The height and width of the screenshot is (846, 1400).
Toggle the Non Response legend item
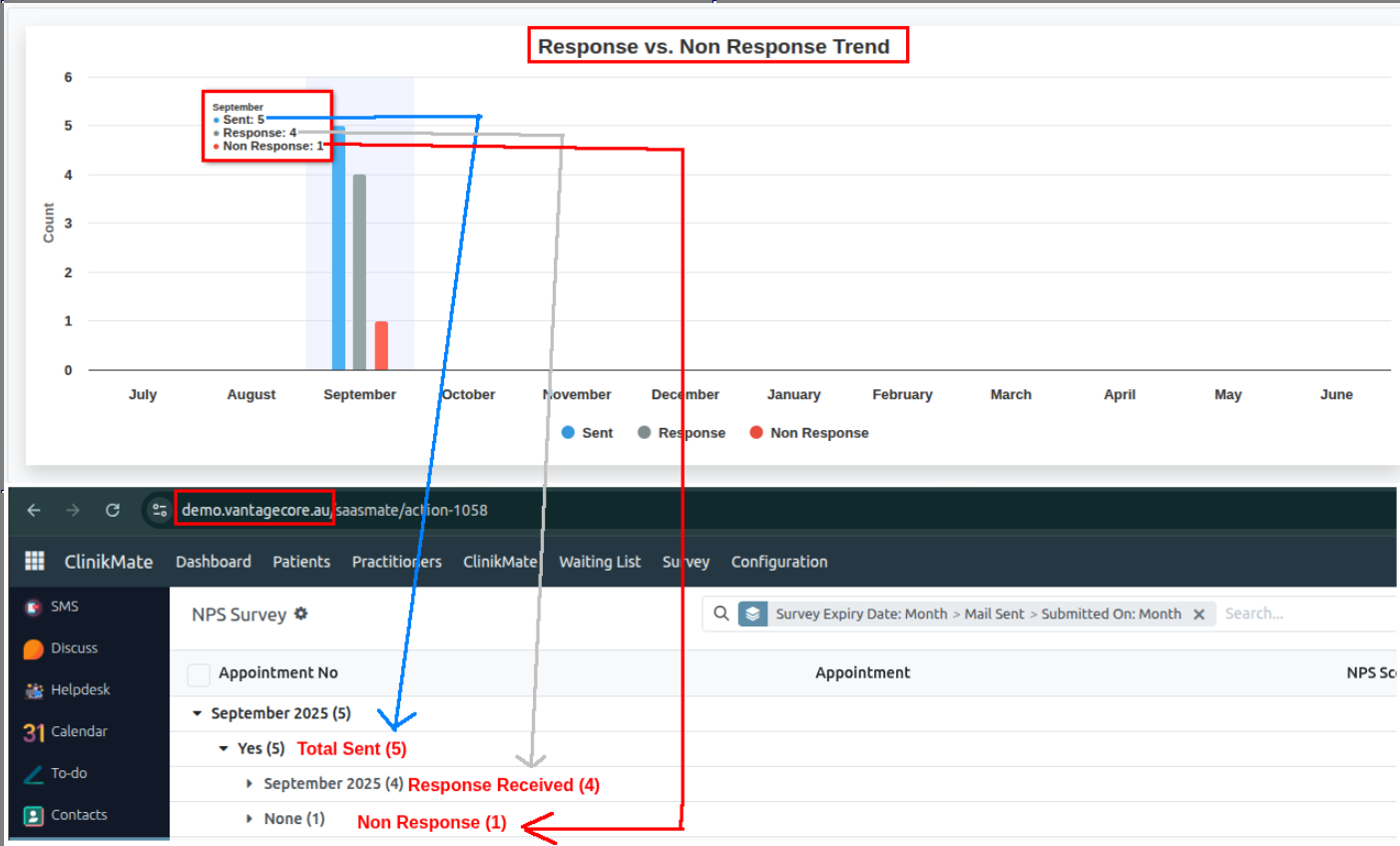[x=808, y=433]
